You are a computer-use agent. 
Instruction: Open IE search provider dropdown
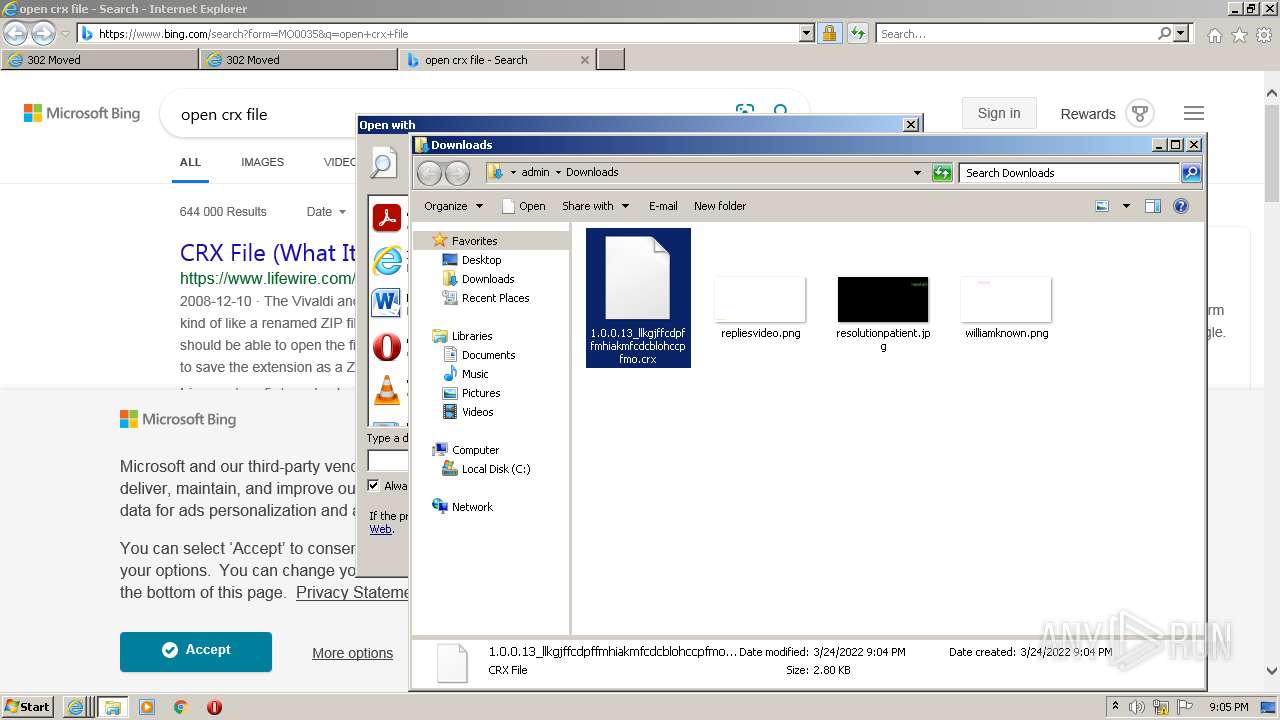point(1182,34)
